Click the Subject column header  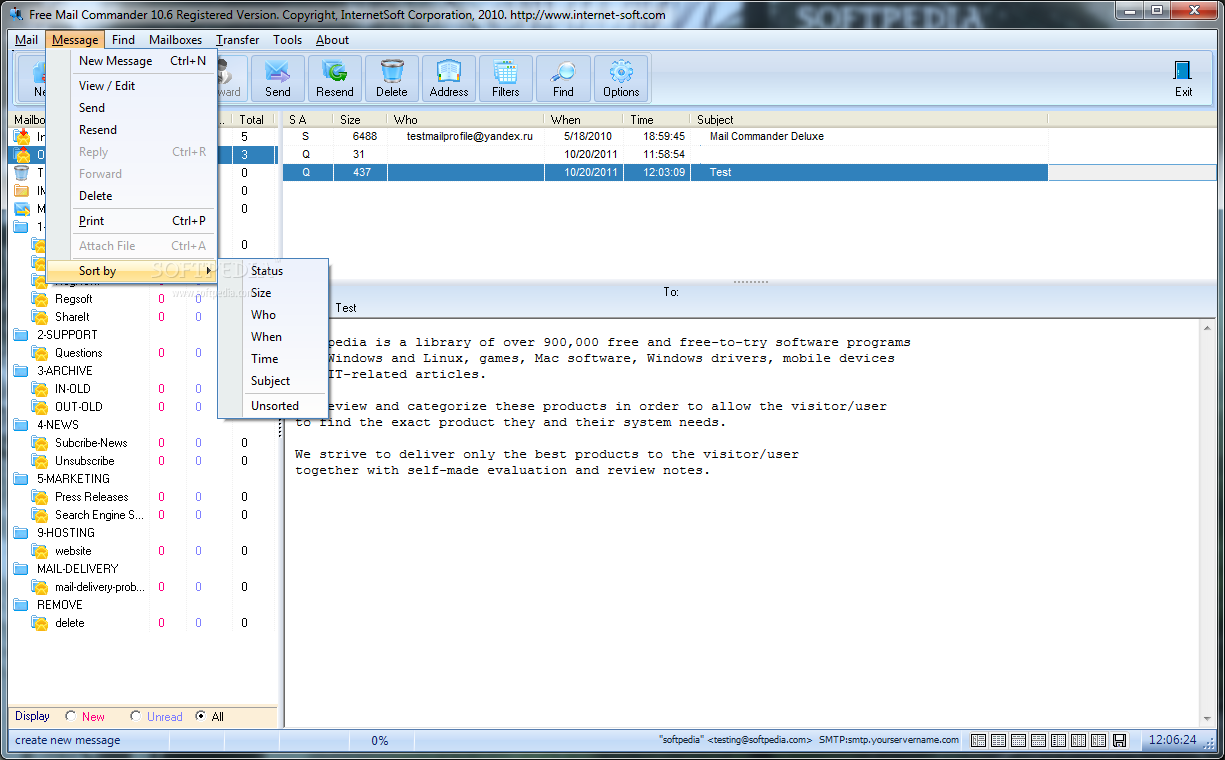pos(868,120)
